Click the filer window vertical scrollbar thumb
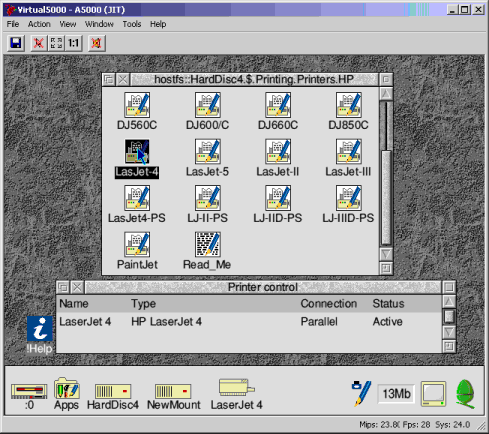 coord(386,197)
